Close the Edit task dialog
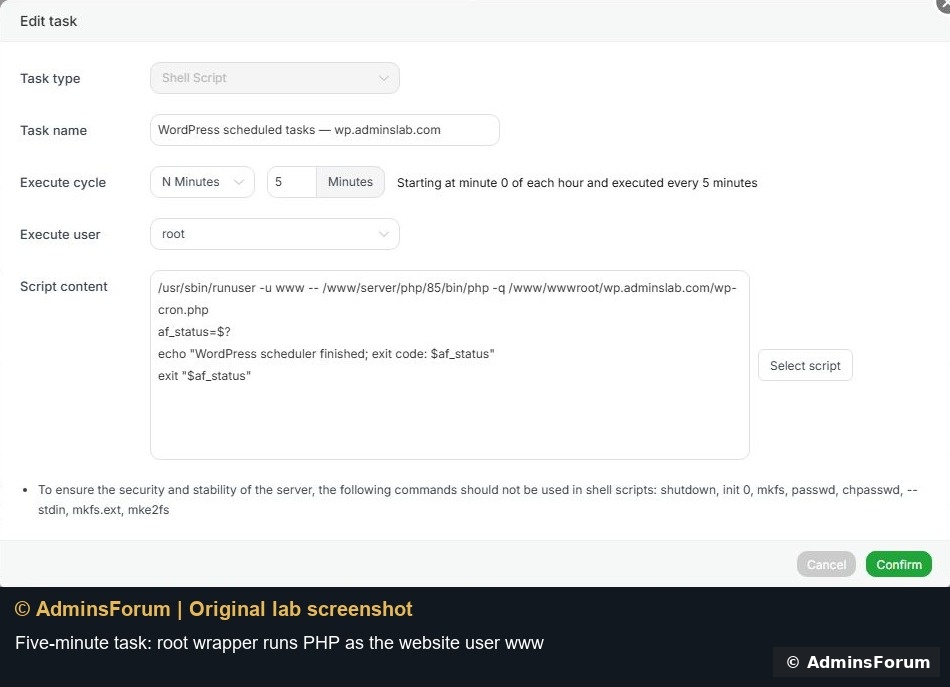950x687 pixels. 943,4
